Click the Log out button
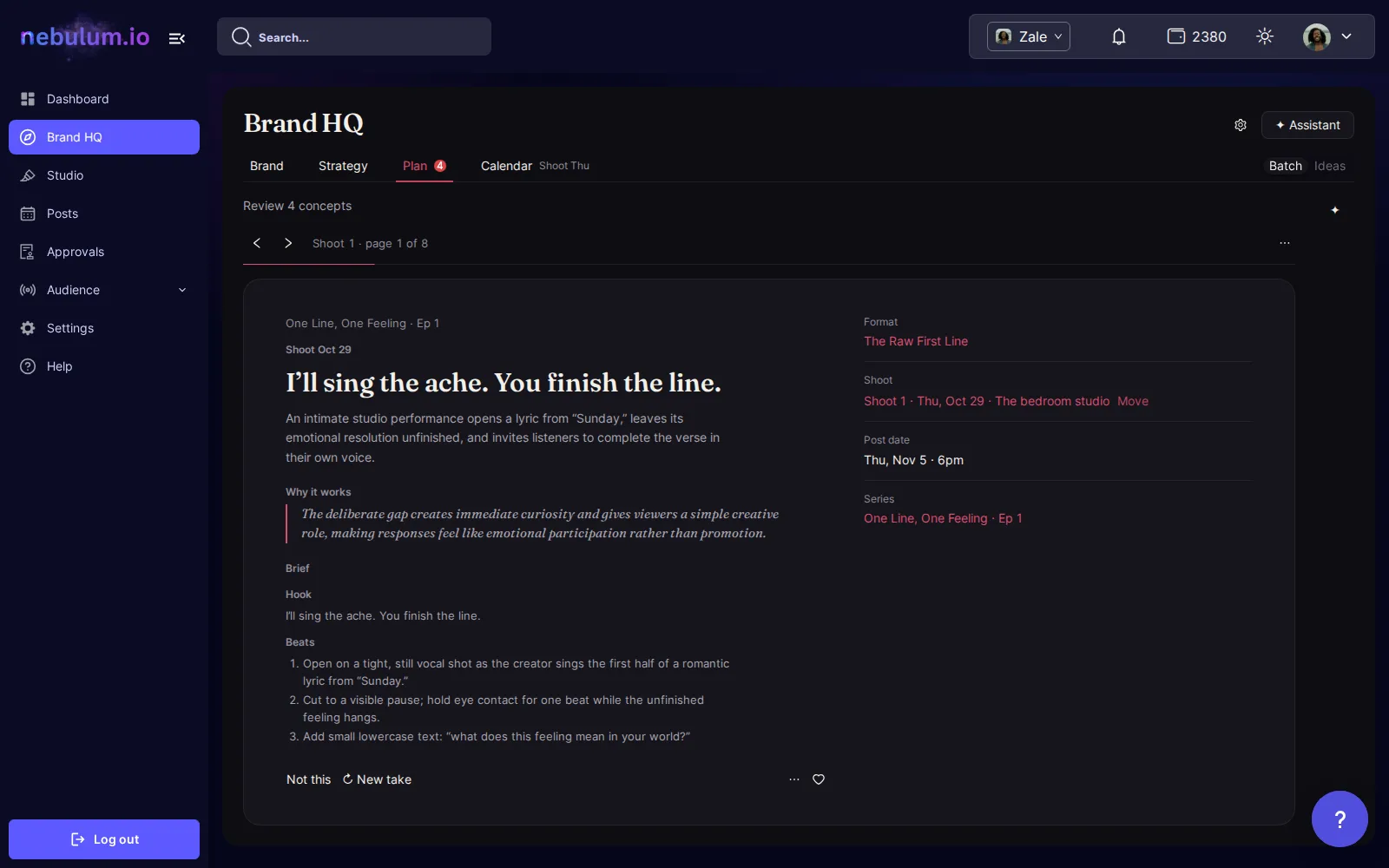 click(x=104, y=839)
